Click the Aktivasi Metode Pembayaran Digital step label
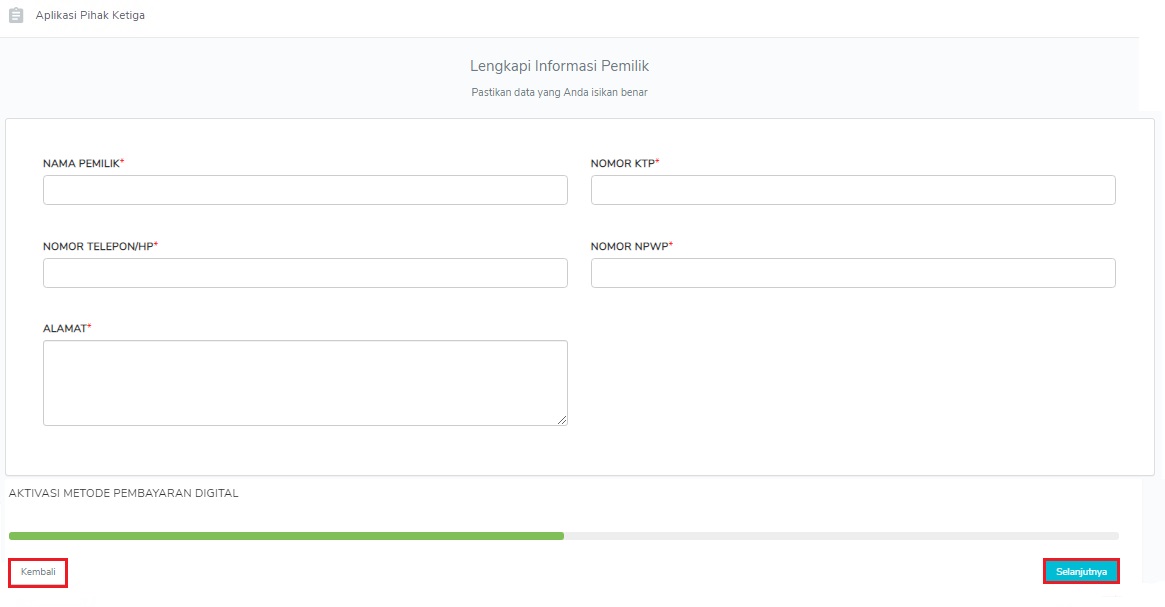The width and height of the screenshot is (1165, 607). tap(123, 493)
